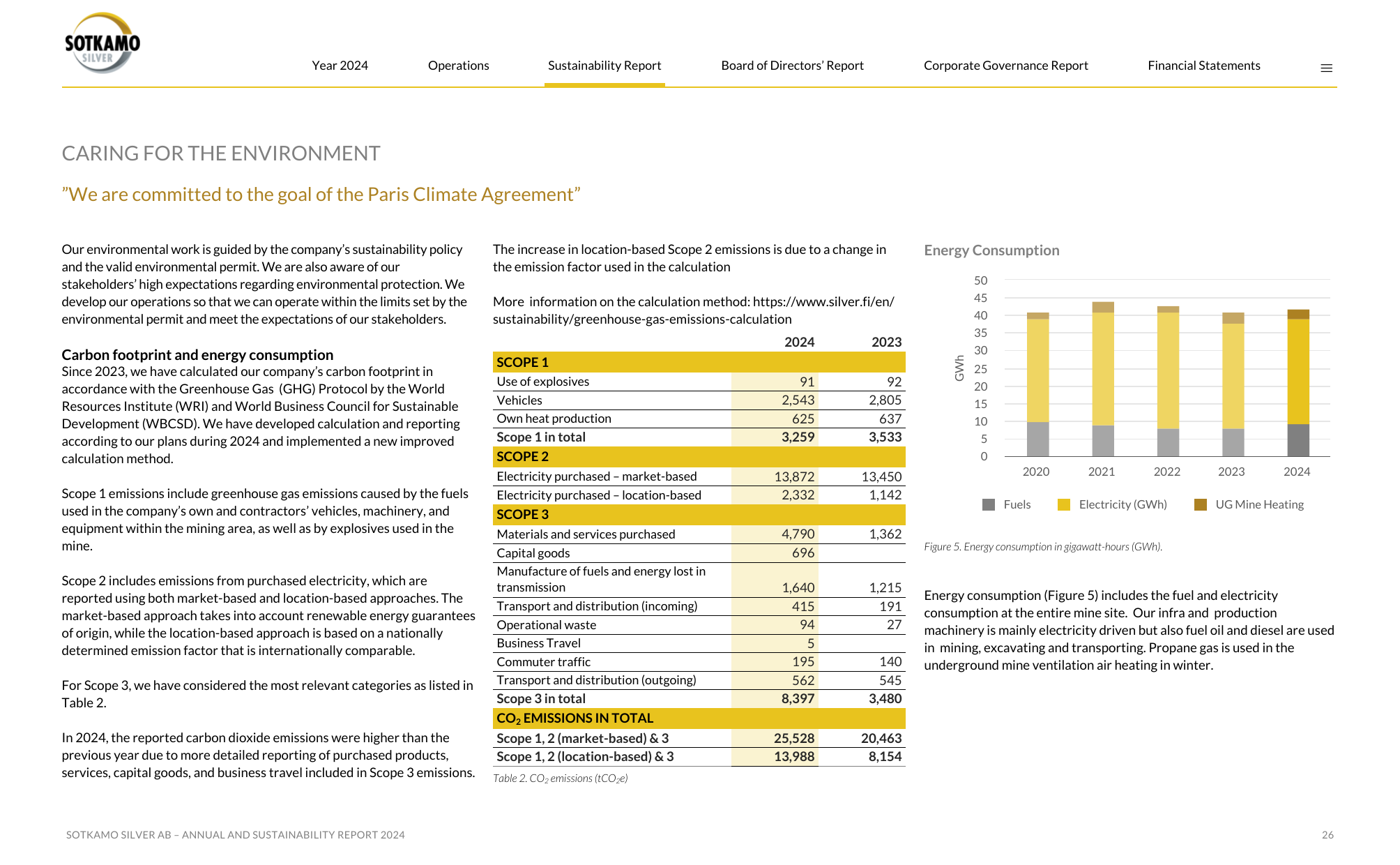This screenshot has height=865, width=1400.
Task: Click the Electricity (GWh) legend swatch
Action: [x=1064, y=504]
